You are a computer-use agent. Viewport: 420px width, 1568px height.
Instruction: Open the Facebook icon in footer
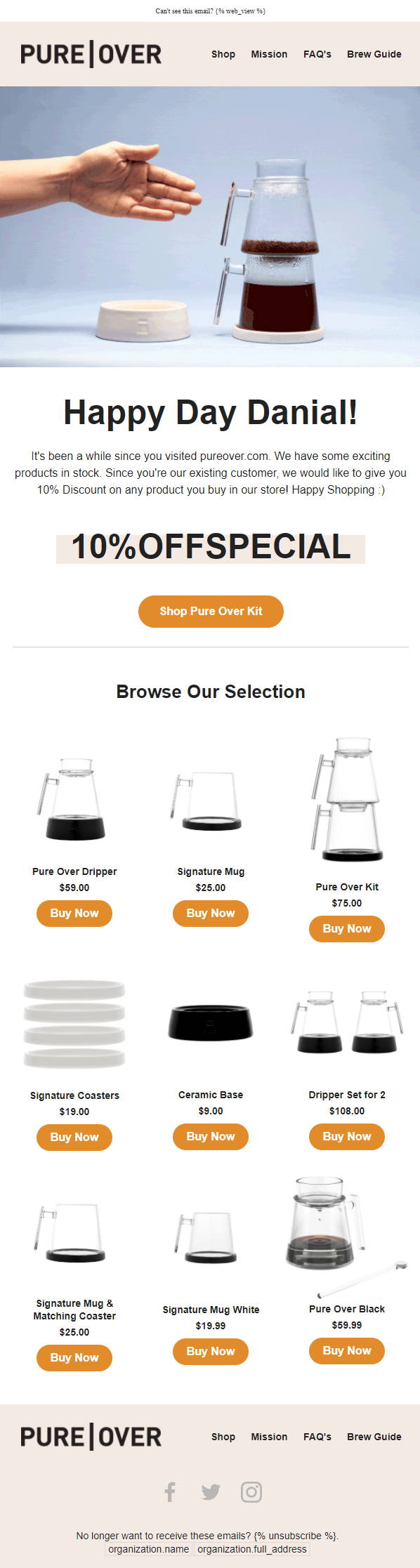[x=170, y=1492]
